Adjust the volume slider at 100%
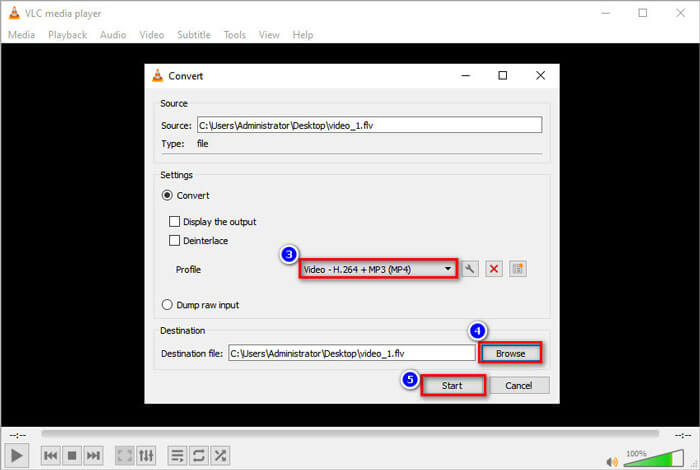 654,458
